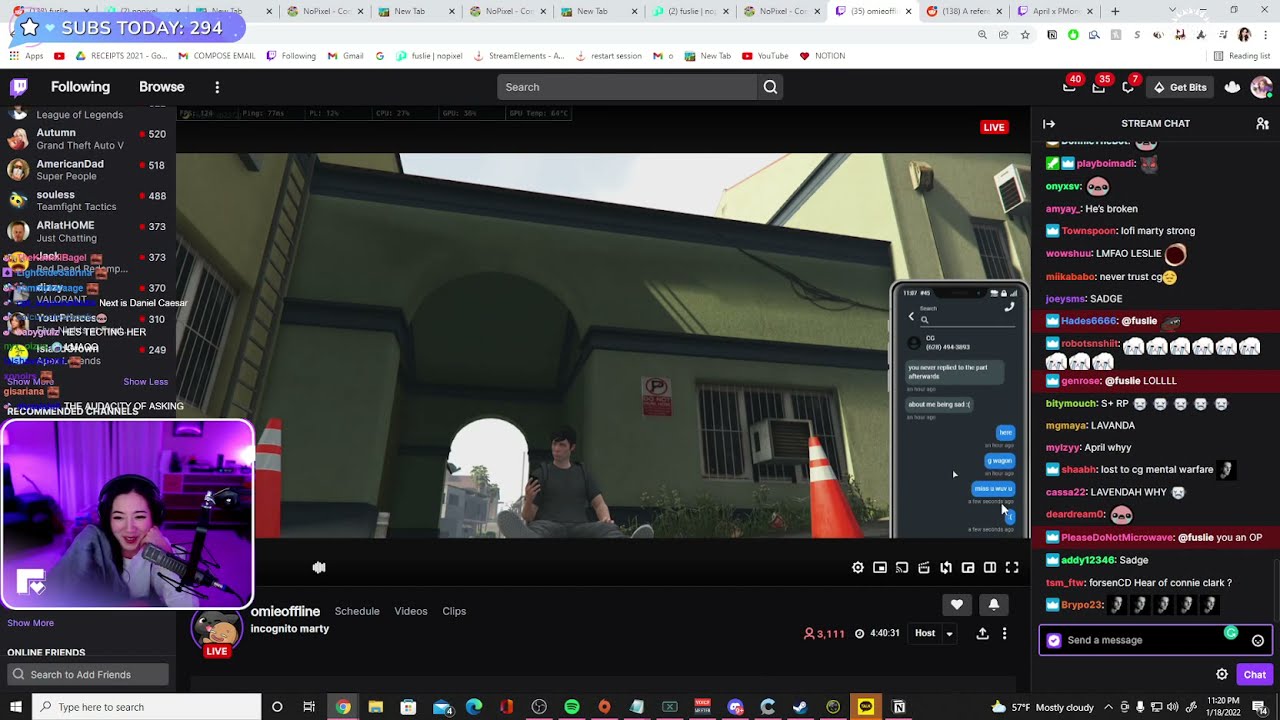The width and height of the screenshot is (1280, 720).
Task: Cast the stream to a device
Action: [x=902, y=568]
